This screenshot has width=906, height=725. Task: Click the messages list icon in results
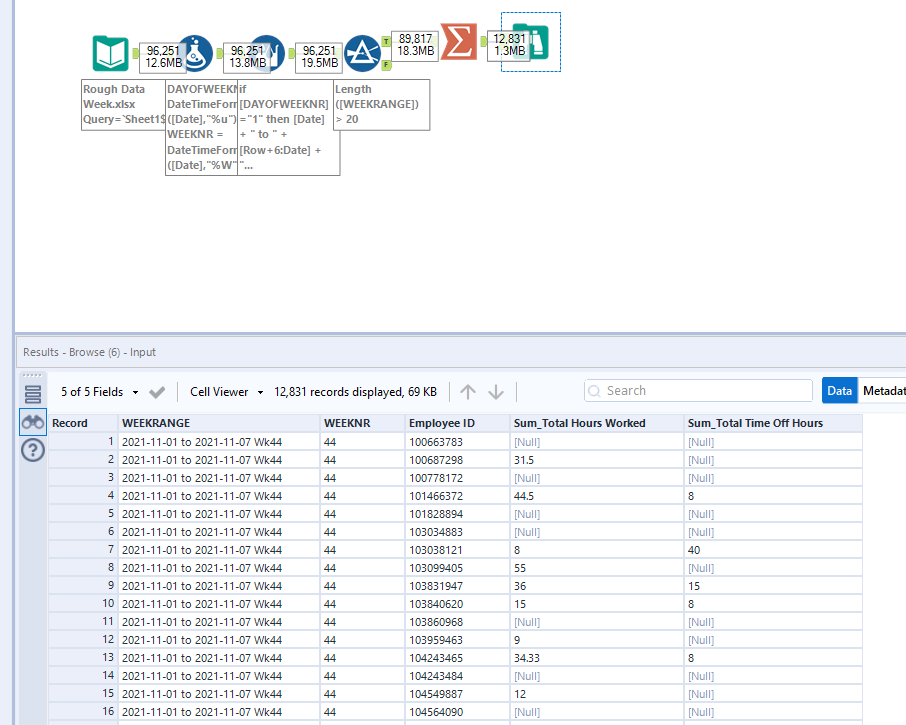(x=32, y=394)
